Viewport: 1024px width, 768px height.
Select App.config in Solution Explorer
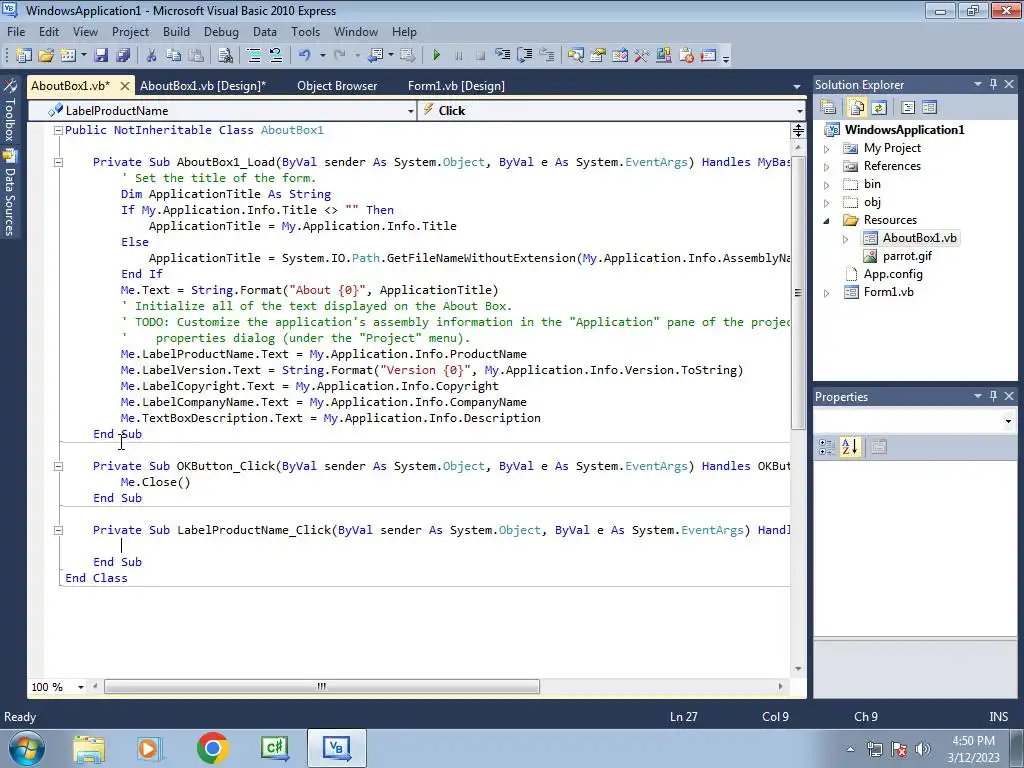click(x=893, y=274)
